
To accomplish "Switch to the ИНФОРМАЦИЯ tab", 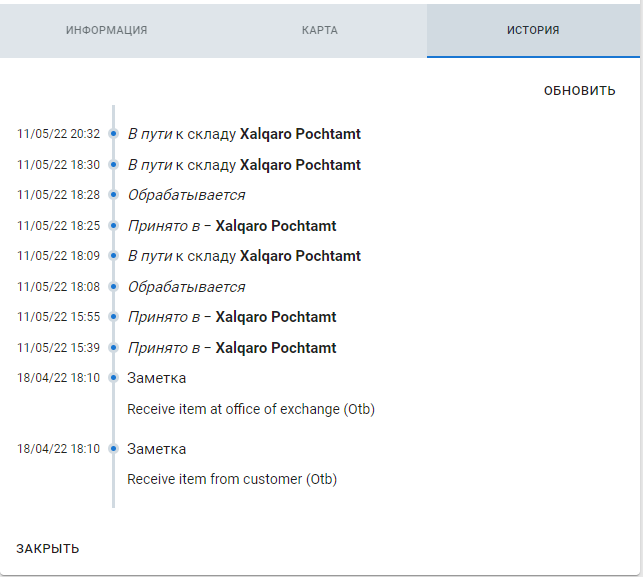I will click(107, 30).
